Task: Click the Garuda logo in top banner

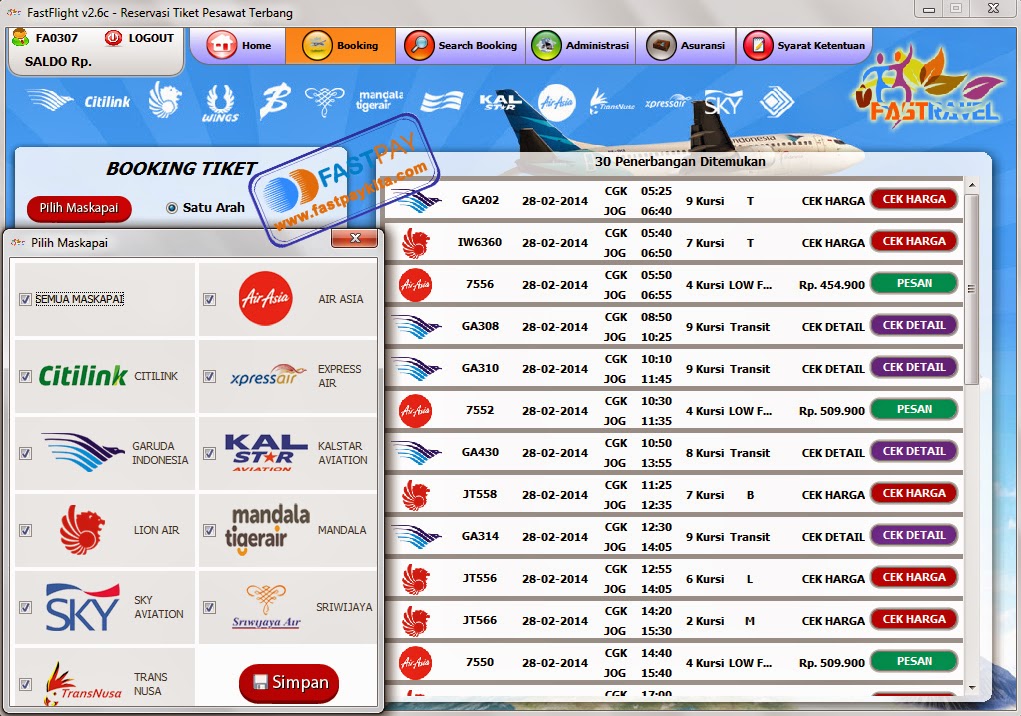Action: (49, 100)
